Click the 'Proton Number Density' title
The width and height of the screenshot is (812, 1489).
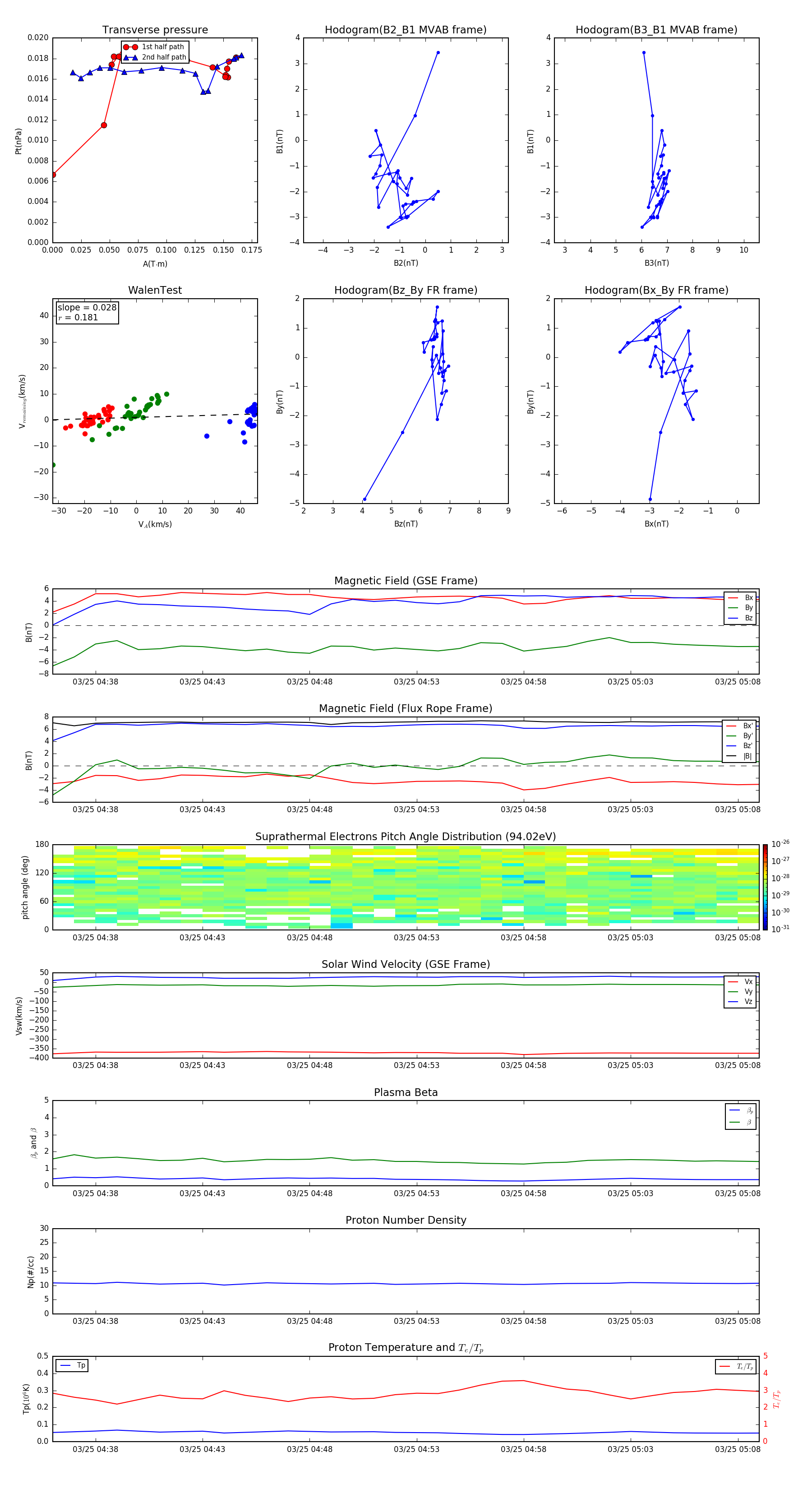tap(406, 1220)
